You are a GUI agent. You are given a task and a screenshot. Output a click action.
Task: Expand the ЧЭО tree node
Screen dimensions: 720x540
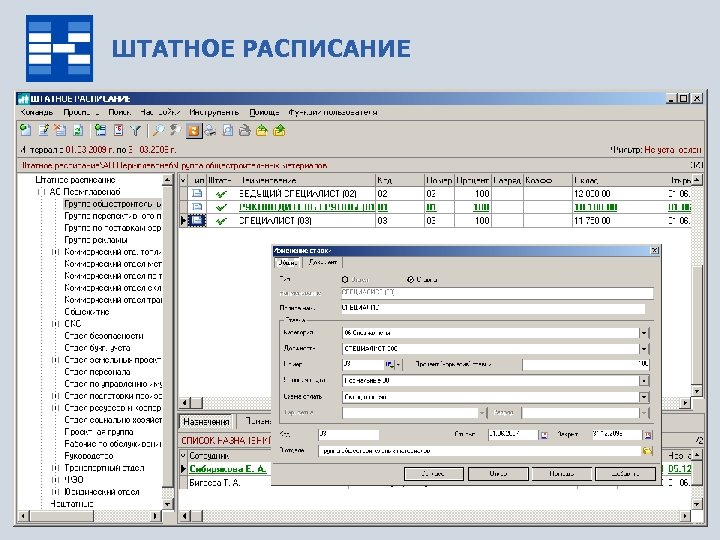(x=56, y=480)
